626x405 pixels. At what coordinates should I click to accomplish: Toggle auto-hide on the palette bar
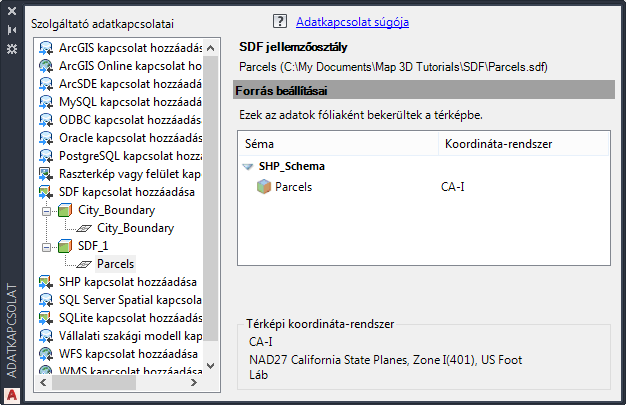(x=11, y=29)
